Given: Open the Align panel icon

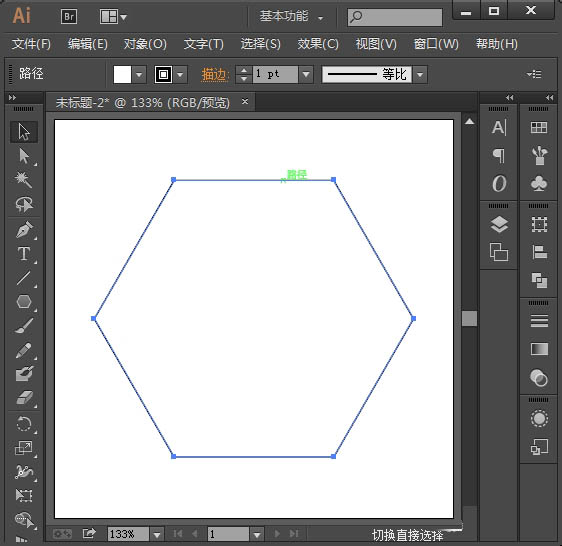Looking at the screenshot, I should pyautogui.click(x=539, y=252).
